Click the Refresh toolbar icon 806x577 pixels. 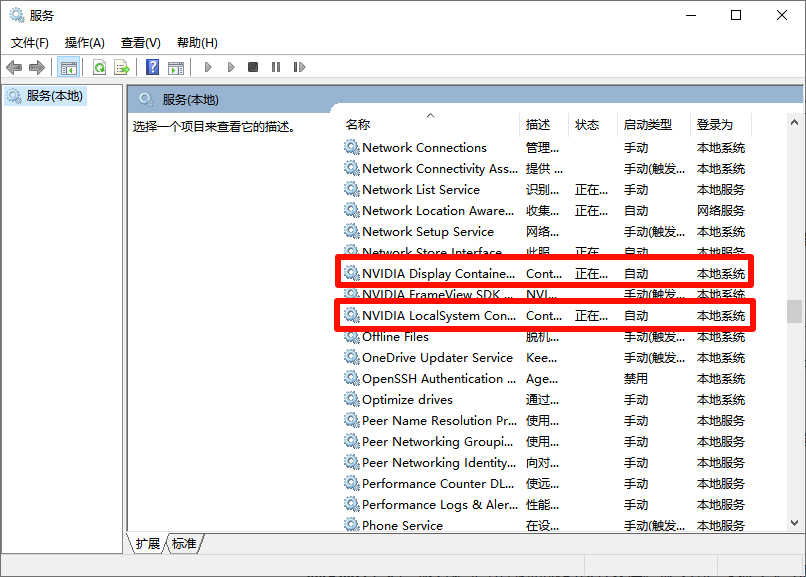click(x=99, y=67)
